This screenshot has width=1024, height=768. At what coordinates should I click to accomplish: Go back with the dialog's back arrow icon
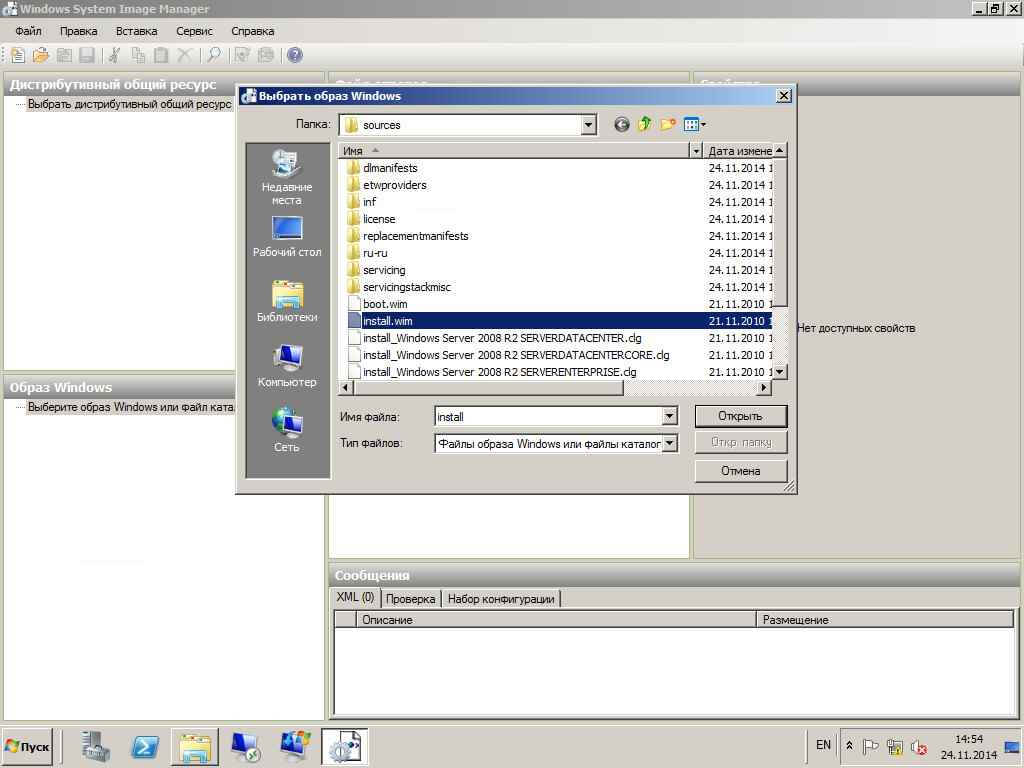click(622, 124)
